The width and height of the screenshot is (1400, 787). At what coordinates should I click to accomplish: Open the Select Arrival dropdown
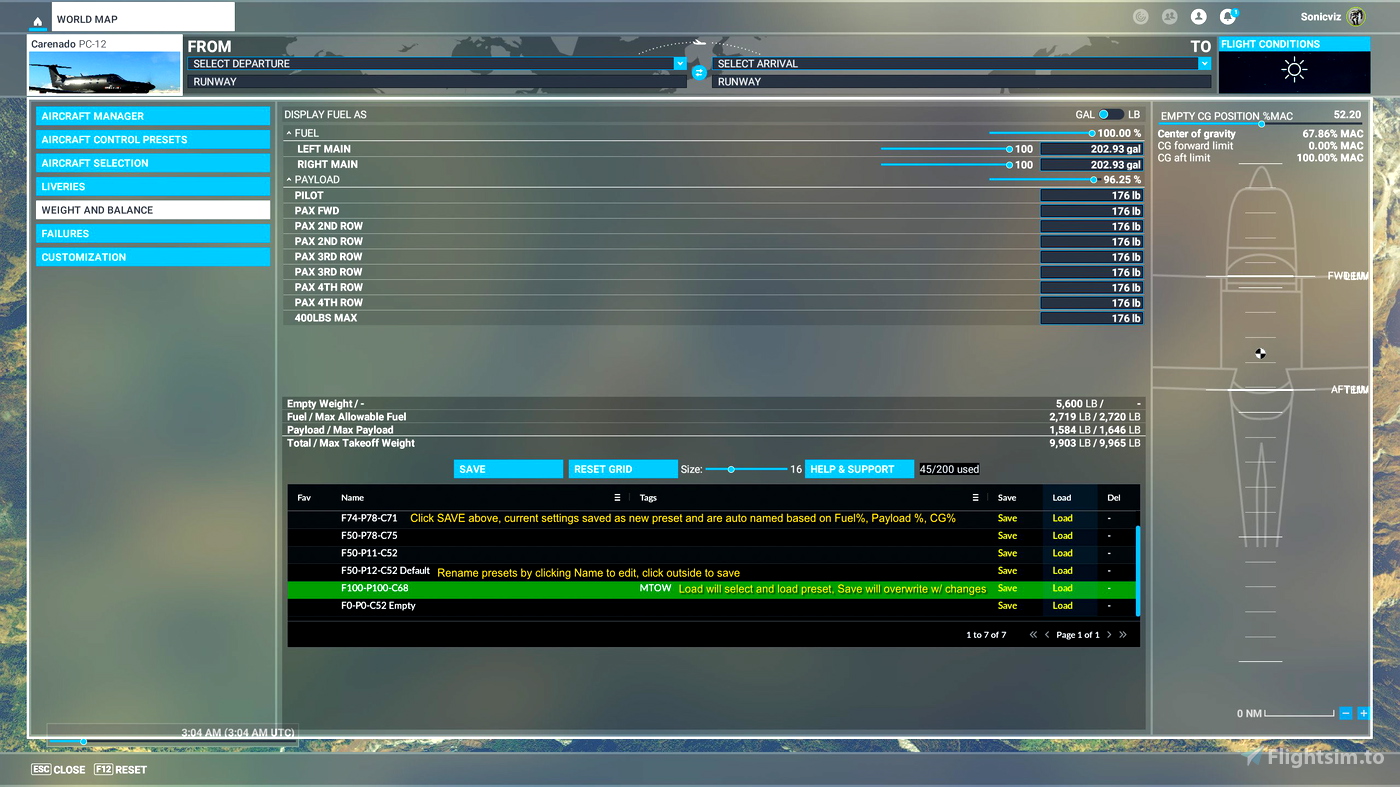pyautogui.click(x=1204, y=63)
